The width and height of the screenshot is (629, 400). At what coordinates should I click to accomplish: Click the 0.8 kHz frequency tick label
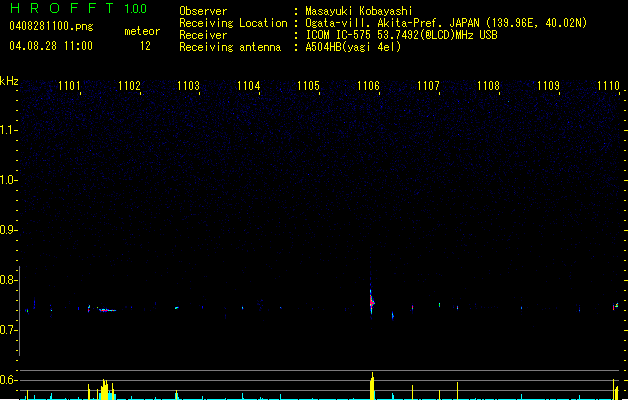pos(8,280)
